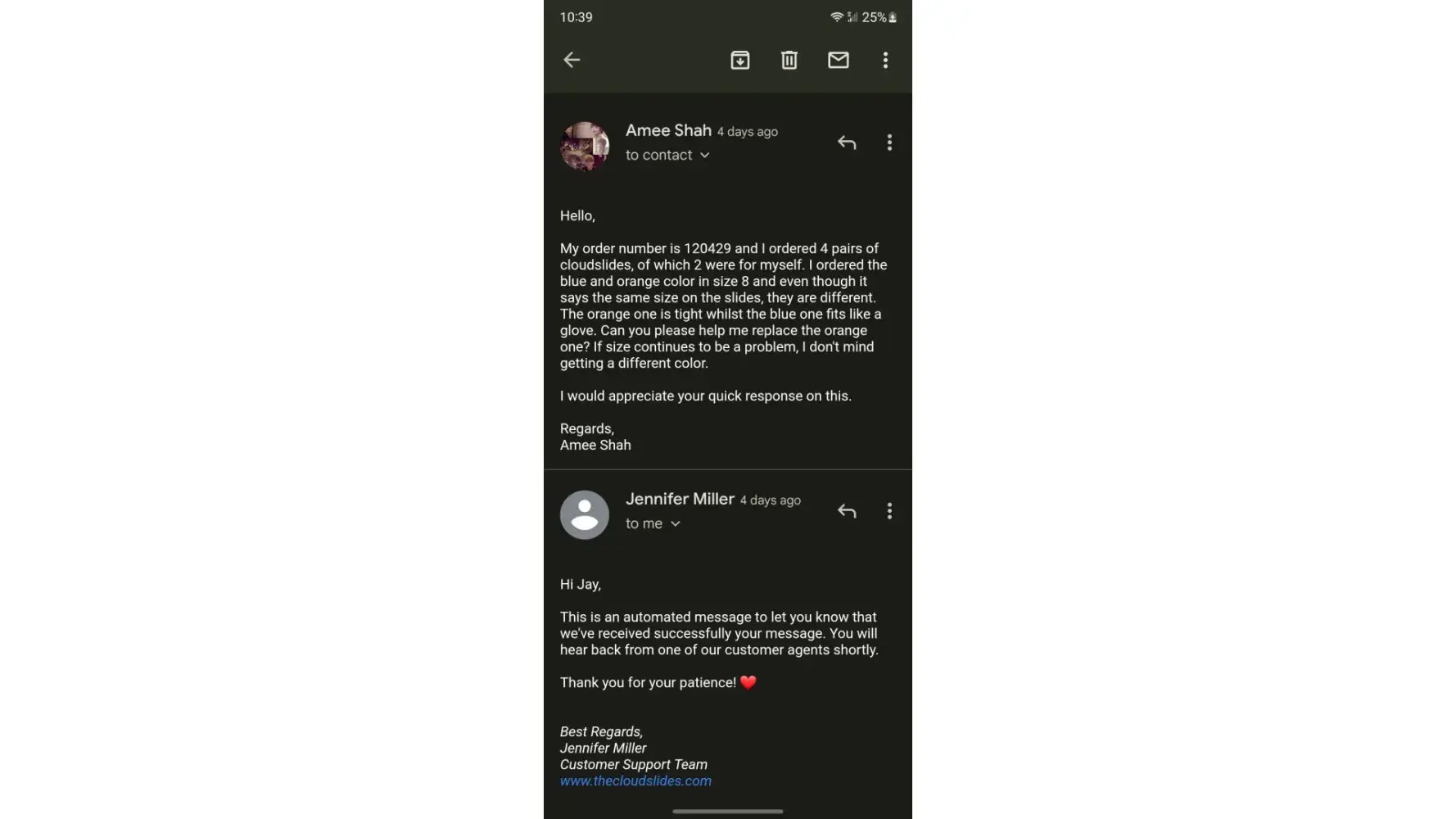This screenshot has height=819, width=1456.
Task: Tap the Jennifer Miller sender name
Action: point(680,499)
